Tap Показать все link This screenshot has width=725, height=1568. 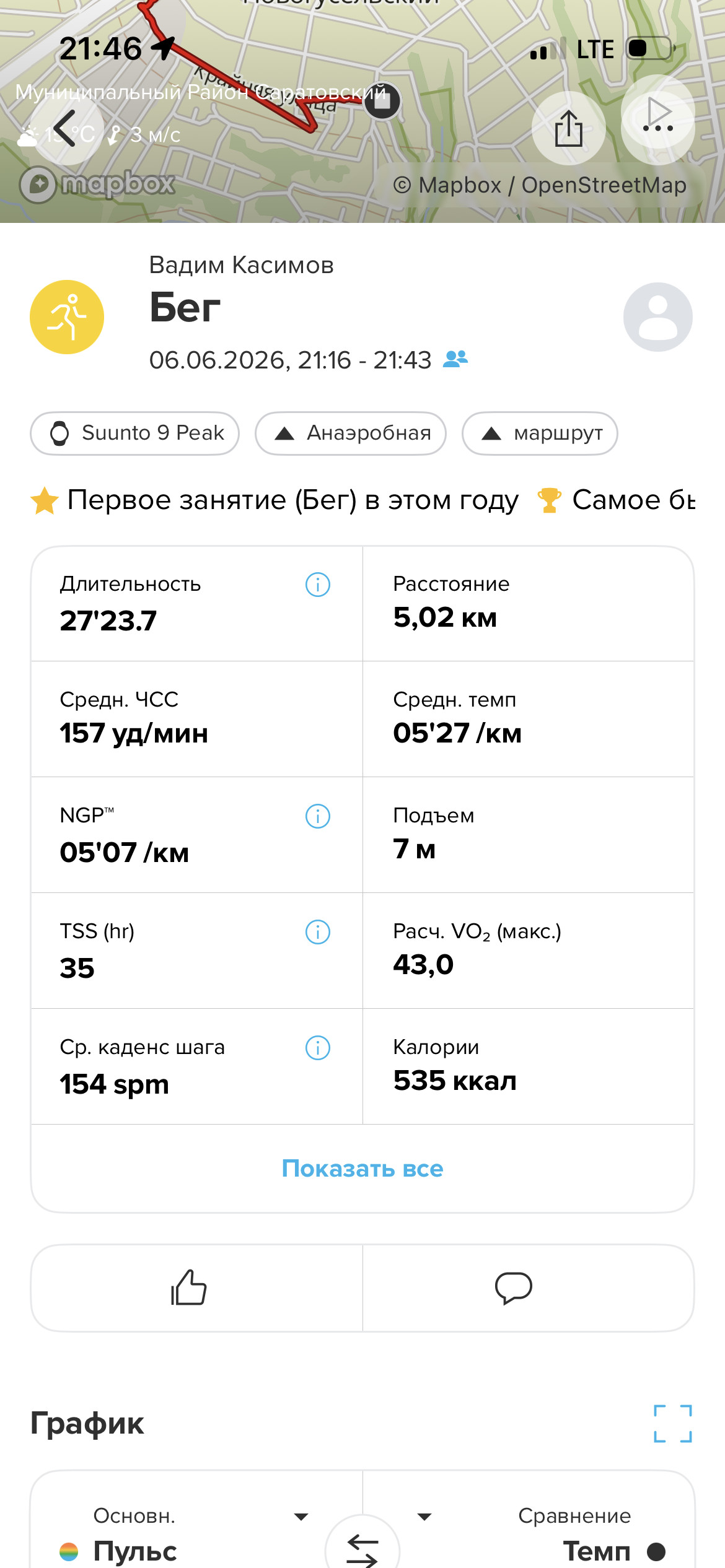[x=362, y=1169]
